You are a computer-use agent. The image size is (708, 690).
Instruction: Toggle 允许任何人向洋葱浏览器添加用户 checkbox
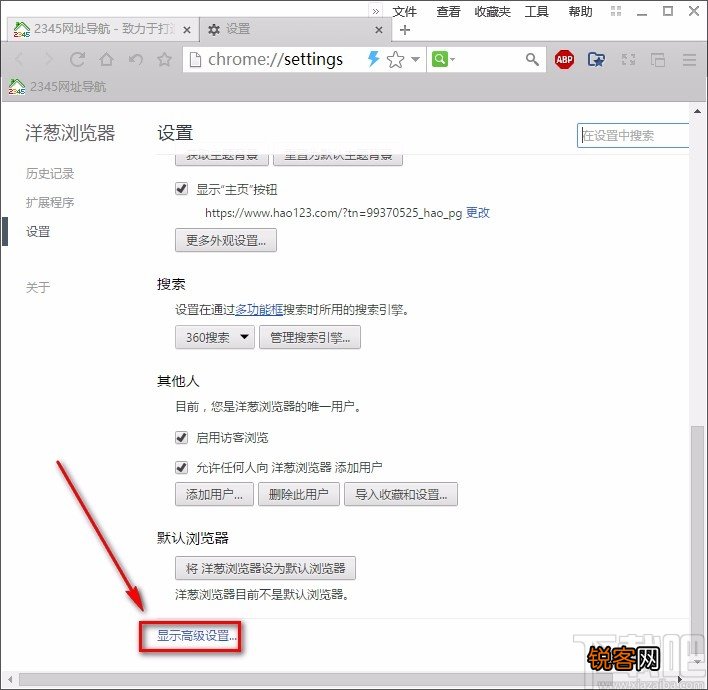tap(182, 467)
